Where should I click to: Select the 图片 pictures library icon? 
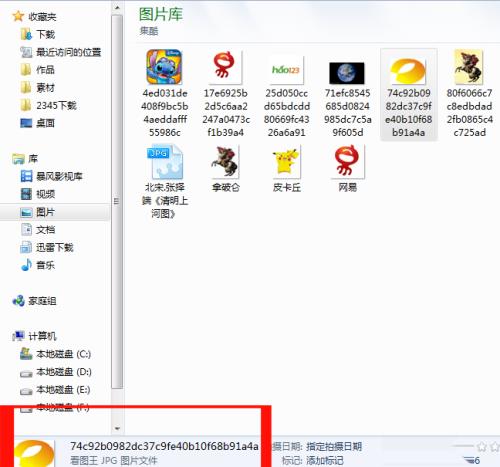point(26,212)
